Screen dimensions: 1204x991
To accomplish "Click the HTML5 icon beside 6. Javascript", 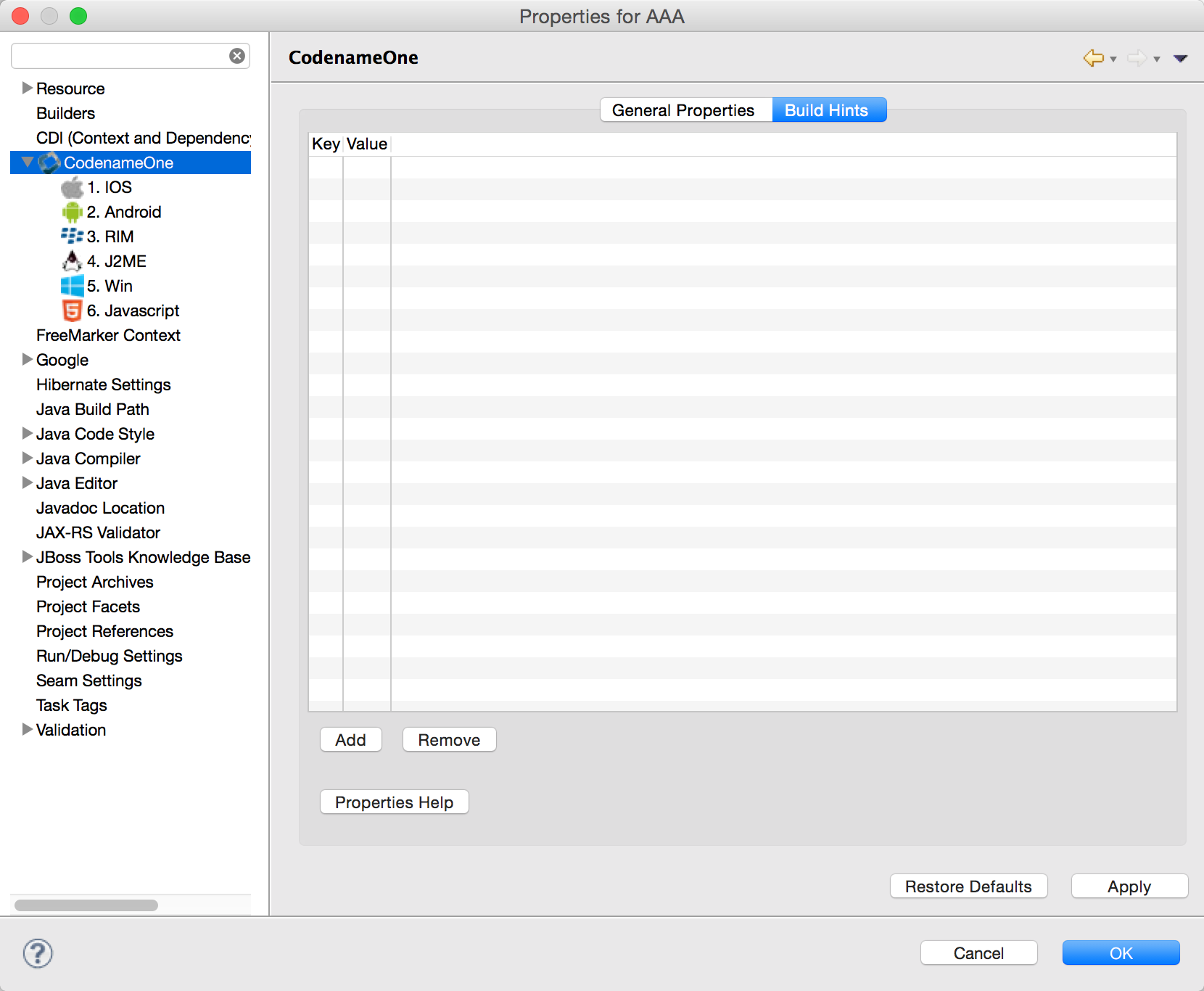I will pyautogui.click(x=72, y=311).
